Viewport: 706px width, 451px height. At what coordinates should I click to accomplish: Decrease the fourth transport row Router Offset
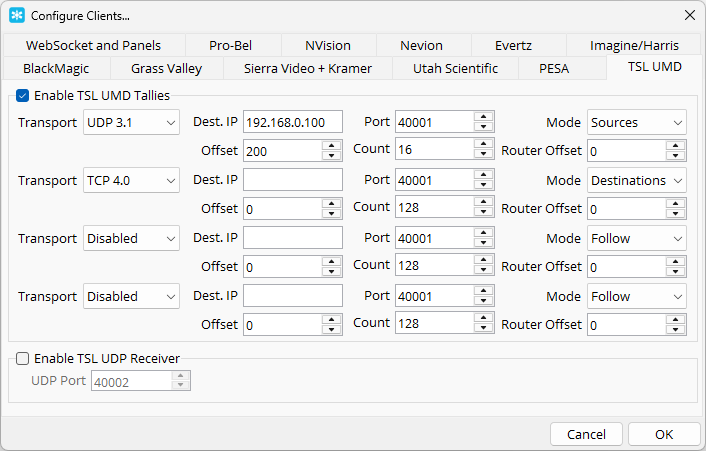(675, 330)
